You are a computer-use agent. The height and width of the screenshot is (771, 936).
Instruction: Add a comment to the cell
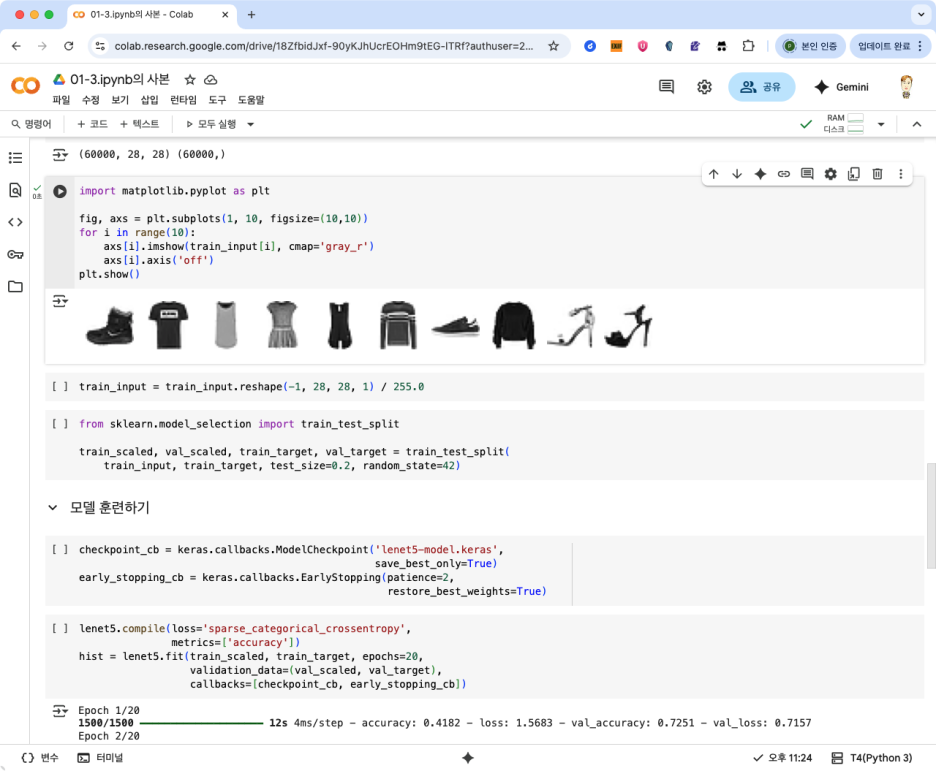tap(807, 174)
